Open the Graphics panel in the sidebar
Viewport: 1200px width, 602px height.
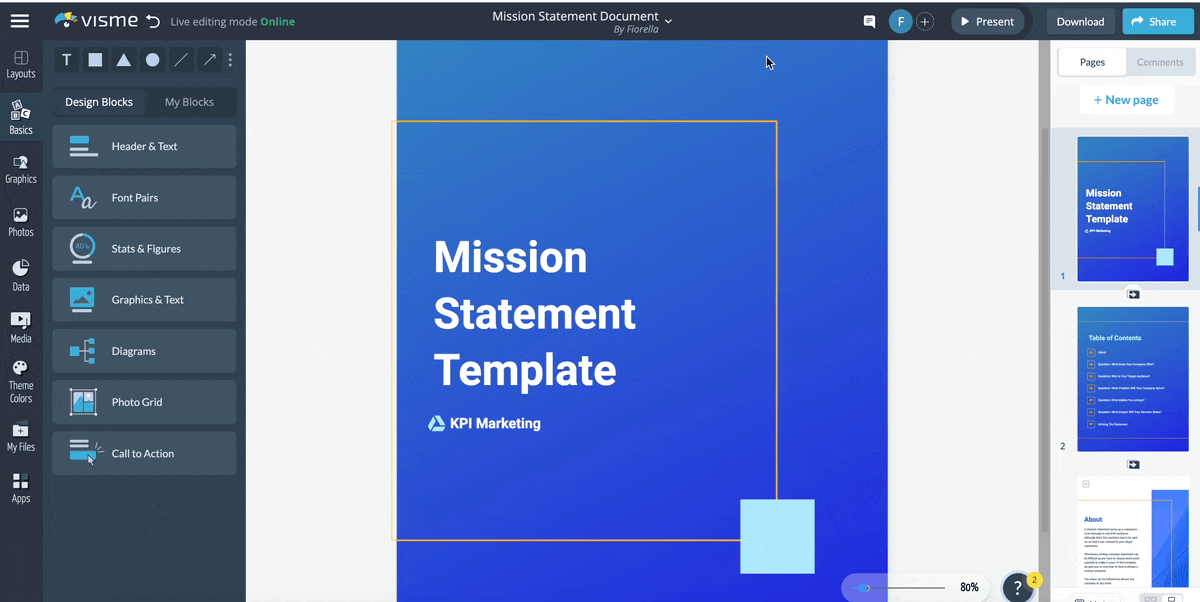pyautogui.click(x=21, y=169)
